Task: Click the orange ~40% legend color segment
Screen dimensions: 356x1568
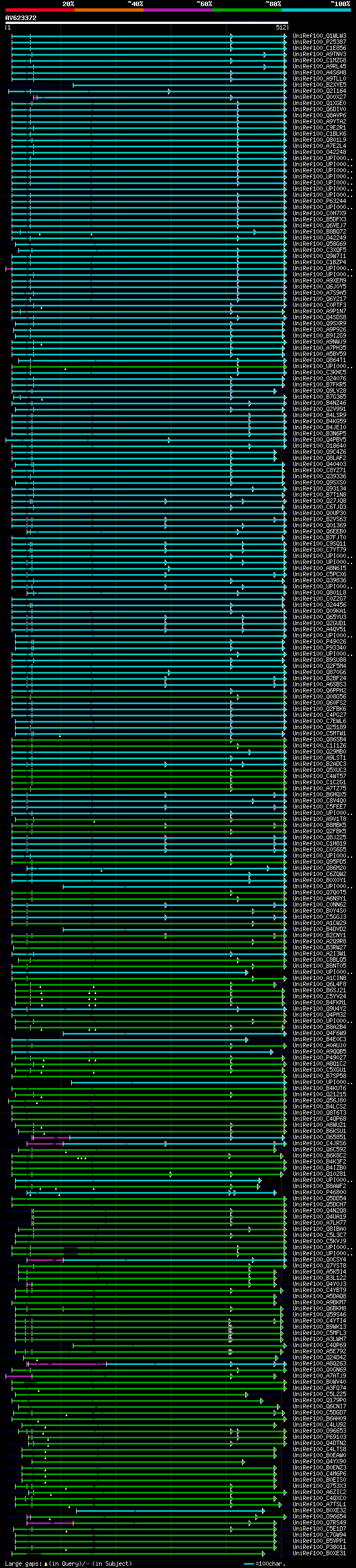Action: (109, 10)
